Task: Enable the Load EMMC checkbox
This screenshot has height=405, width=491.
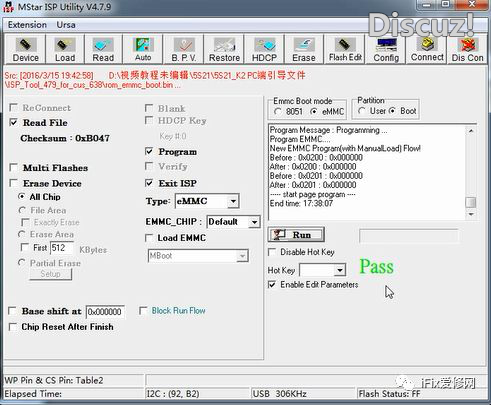Action: click(x=149, y=238)
